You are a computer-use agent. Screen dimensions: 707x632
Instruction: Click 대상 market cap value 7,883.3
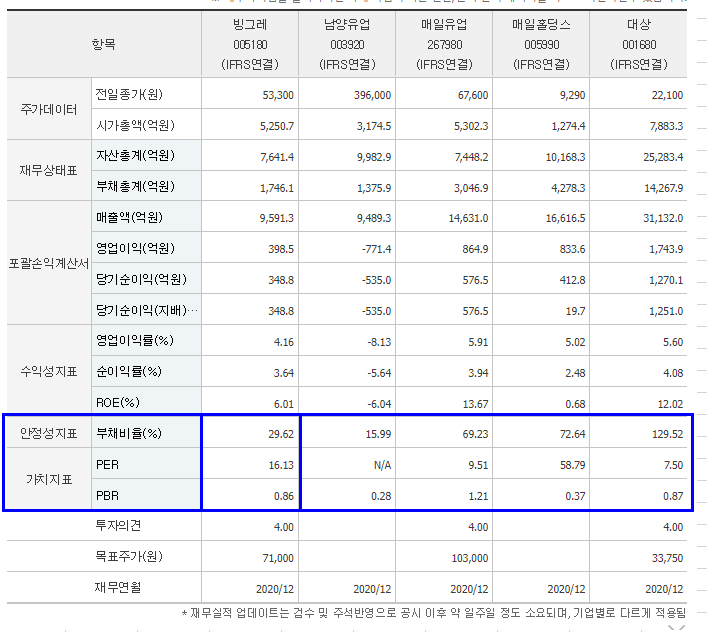coord(666,126)
